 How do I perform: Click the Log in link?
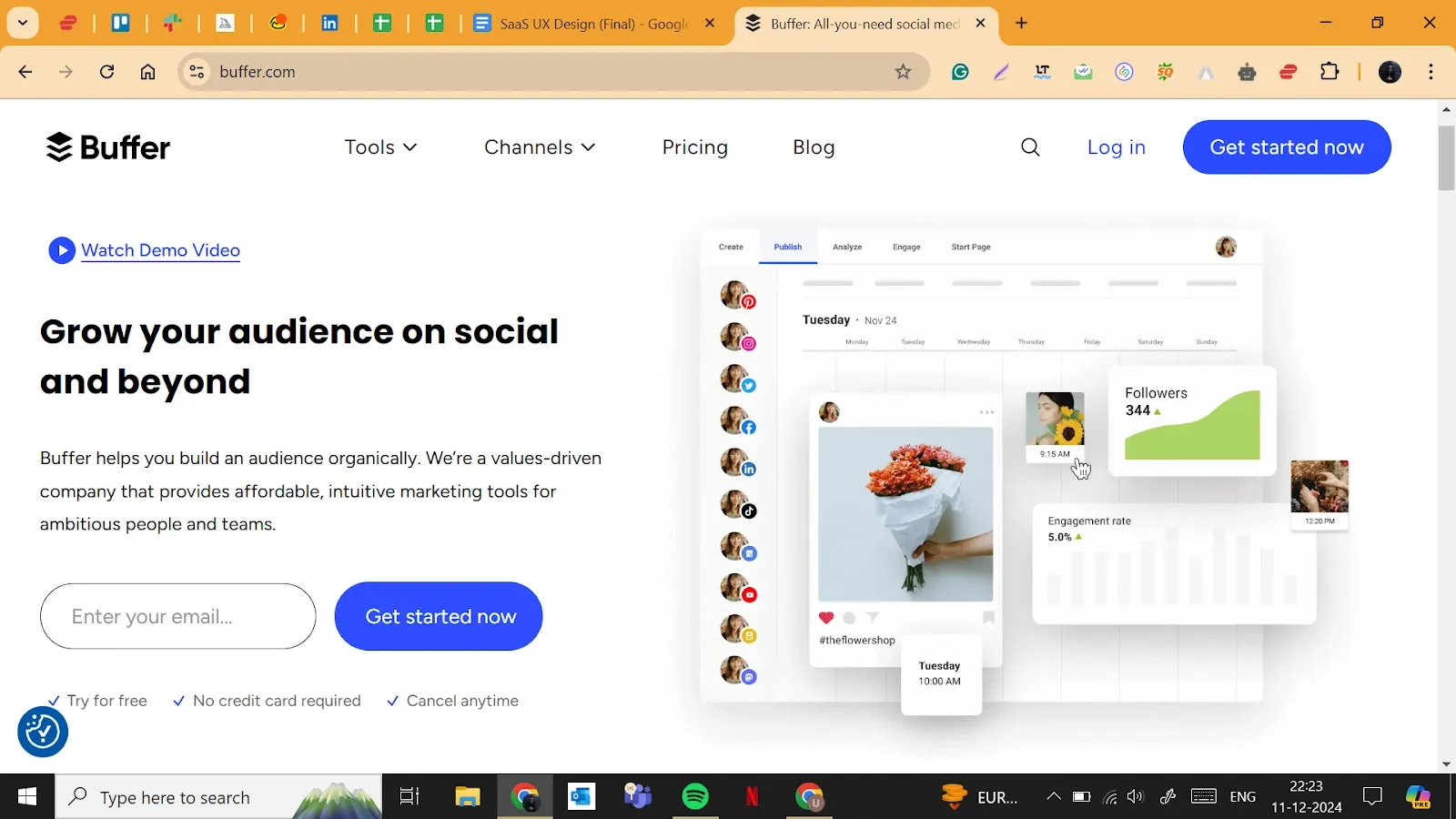[1116, 147]
